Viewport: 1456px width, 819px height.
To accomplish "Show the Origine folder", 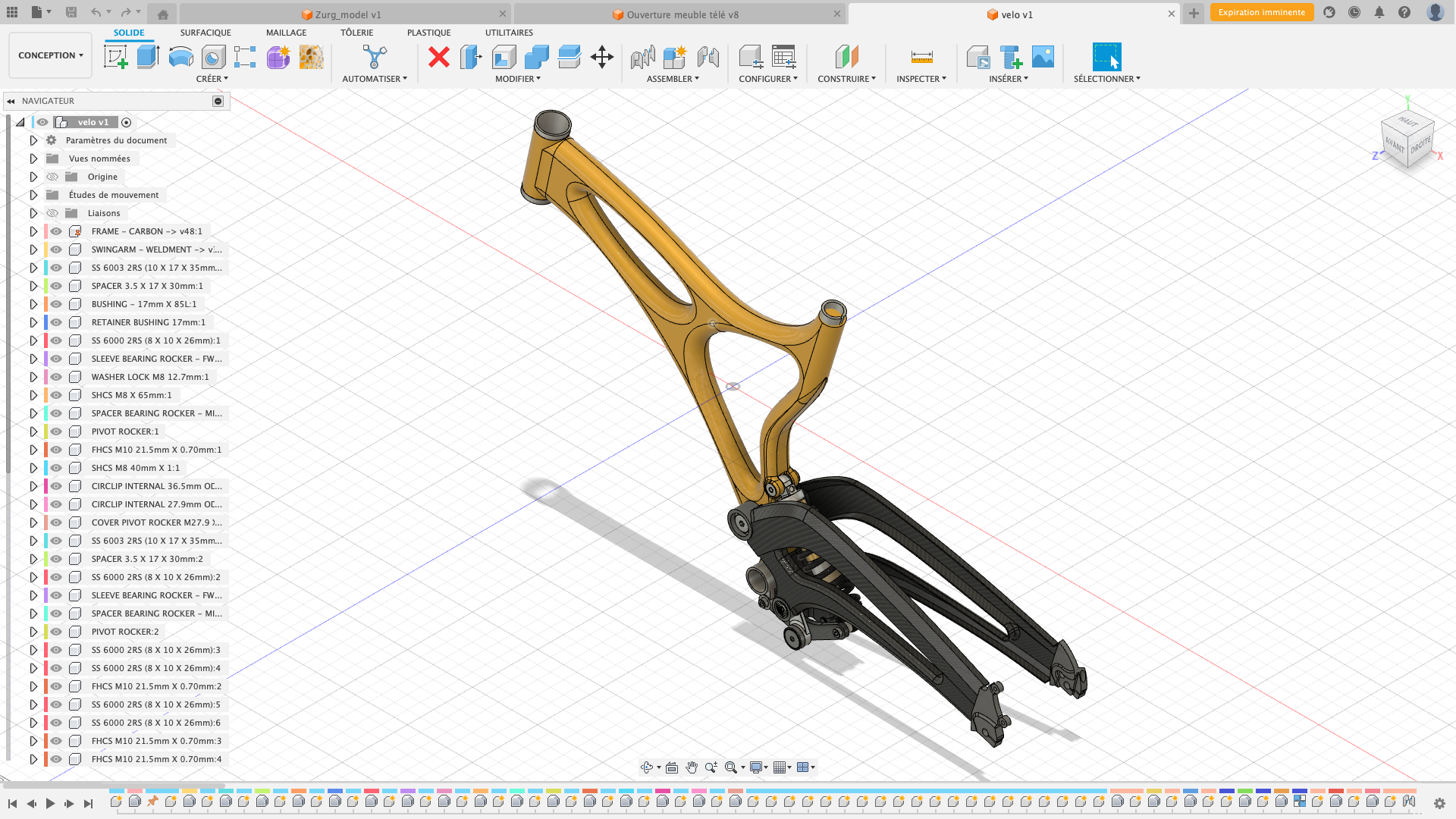I will click(52, 177).
